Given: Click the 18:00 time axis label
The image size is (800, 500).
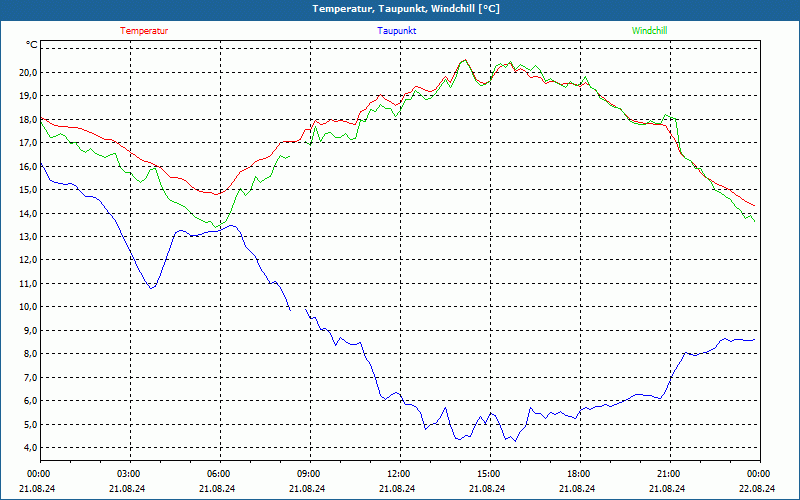Looking at the screenshot, I should pos(580,474).
